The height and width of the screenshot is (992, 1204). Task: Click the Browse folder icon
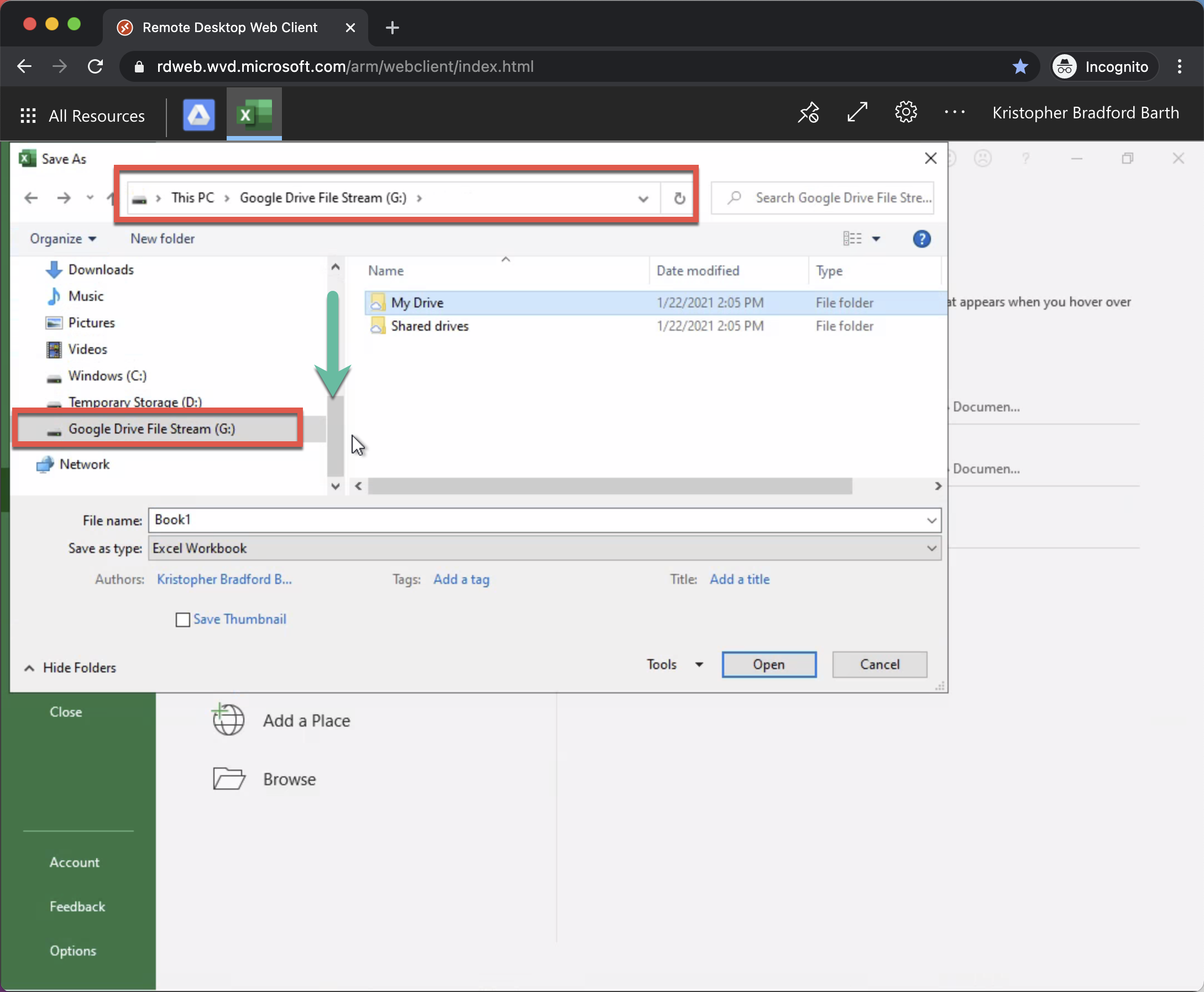pos(229,779)
